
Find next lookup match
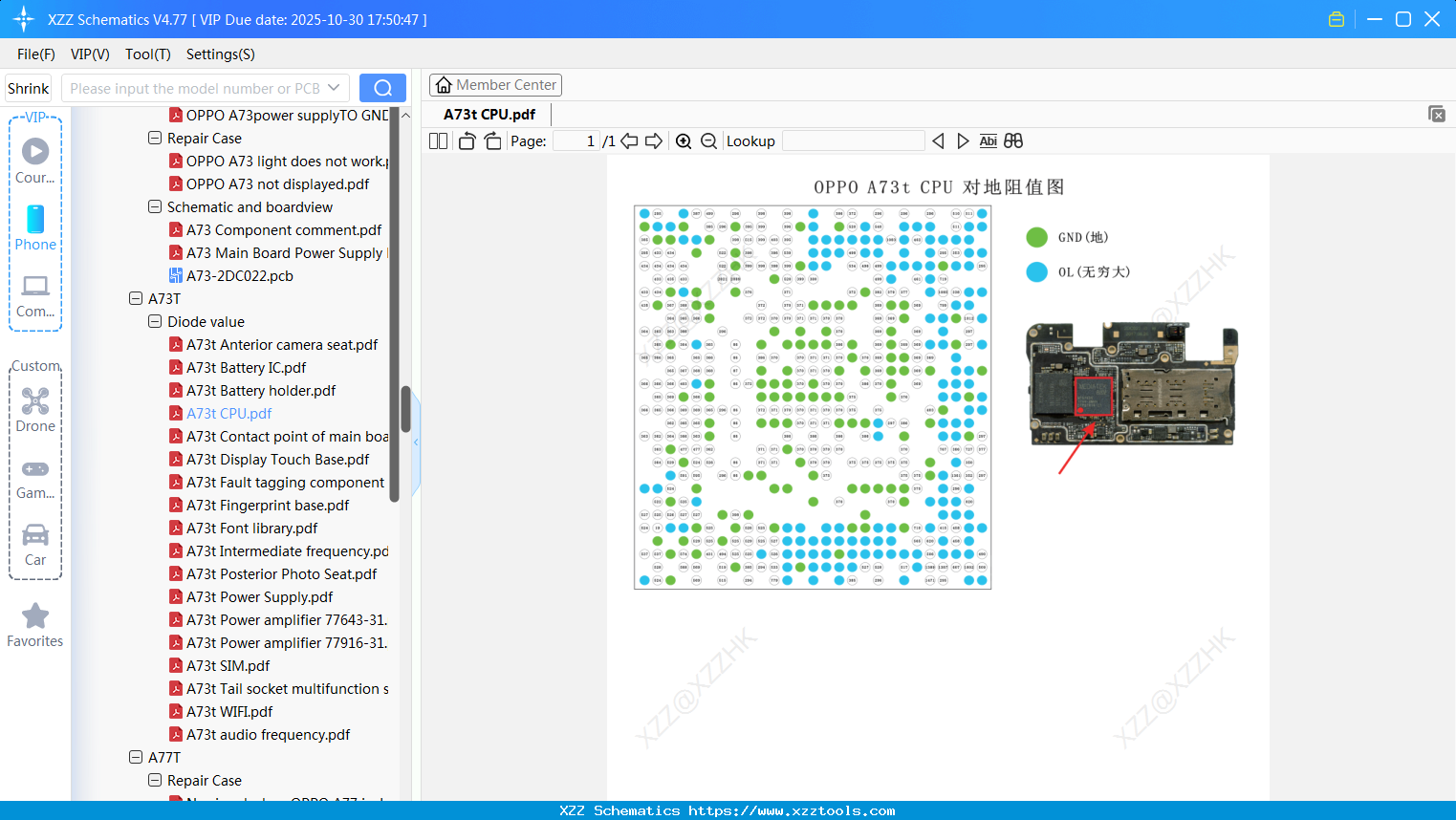tap(963, 141)
